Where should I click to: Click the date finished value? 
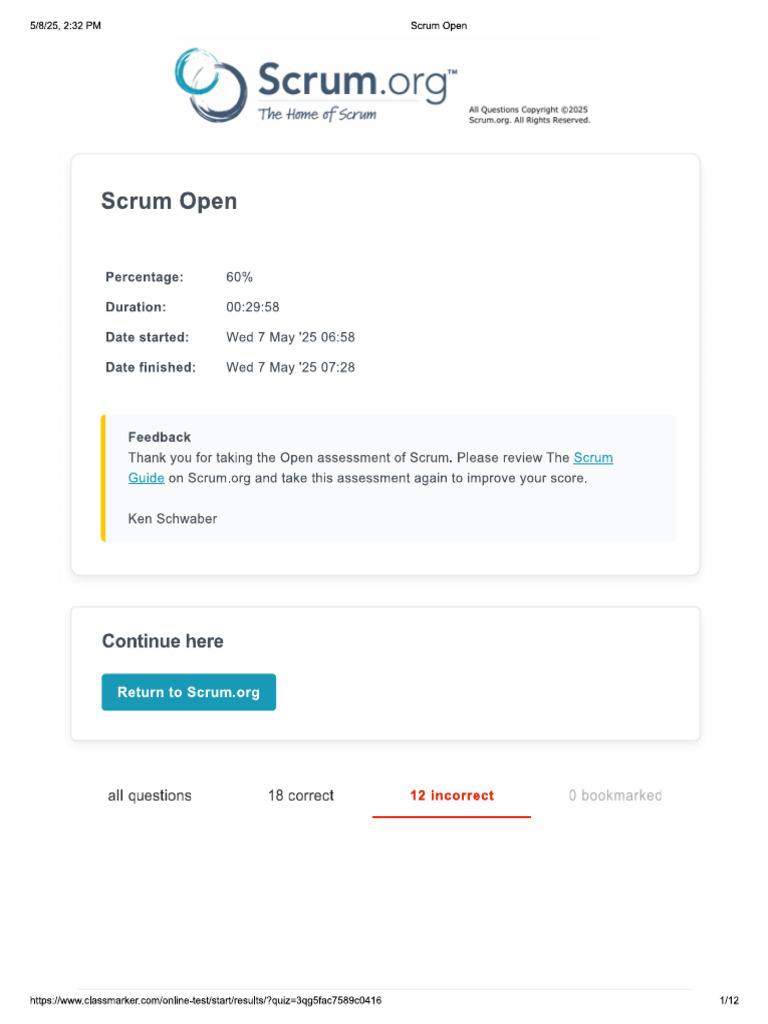[290, 367]
